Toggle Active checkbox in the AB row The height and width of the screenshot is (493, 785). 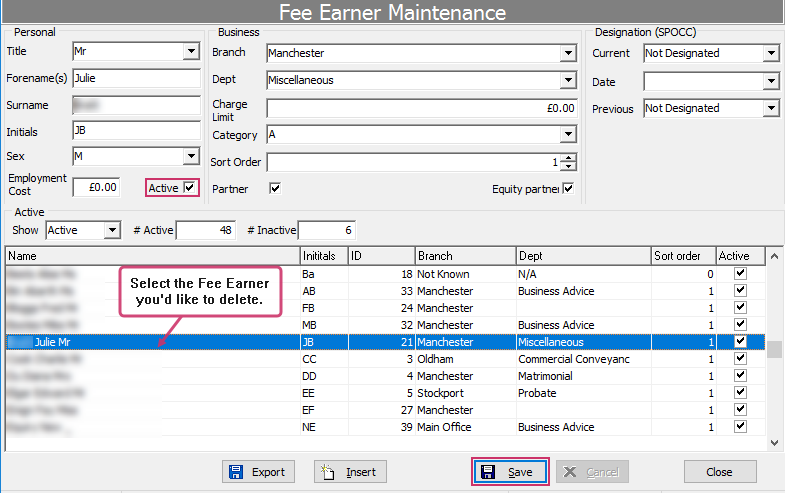740,290
